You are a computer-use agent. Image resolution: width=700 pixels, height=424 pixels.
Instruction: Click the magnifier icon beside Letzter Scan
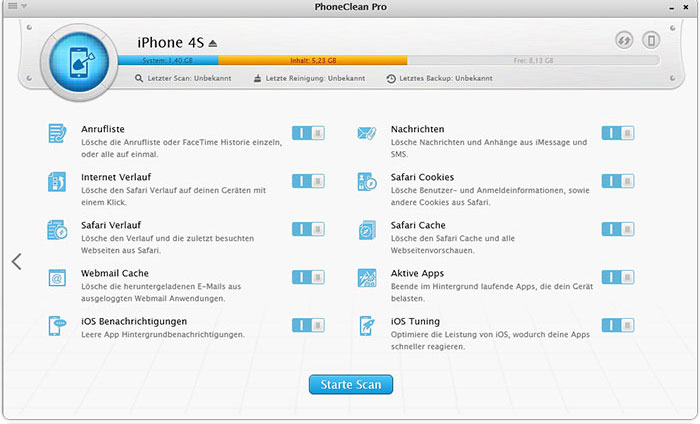coord(139,78)
